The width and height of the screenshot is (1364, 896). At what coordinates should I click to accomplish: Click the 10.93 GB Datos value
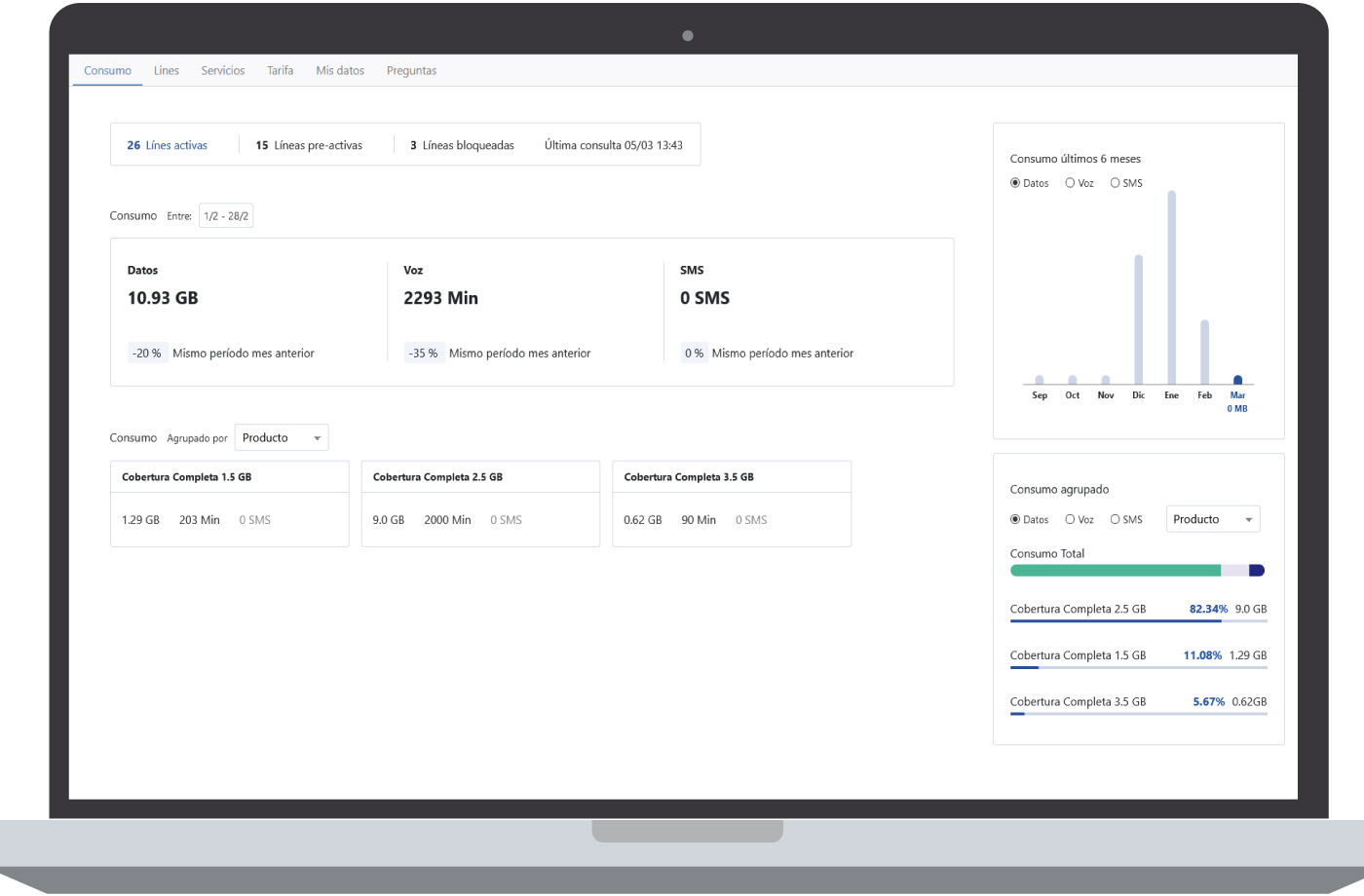coord(163,298)
